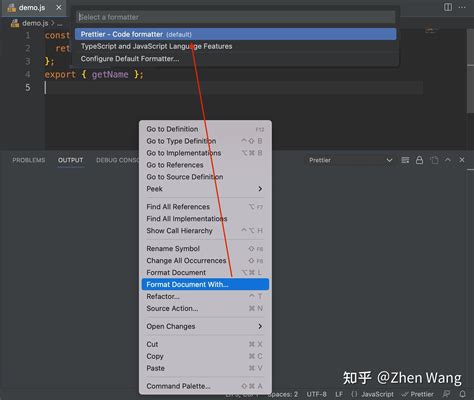Select Go to Definition in context menu
This screenshot has height=400, width=474.
(x=205, y=129)
